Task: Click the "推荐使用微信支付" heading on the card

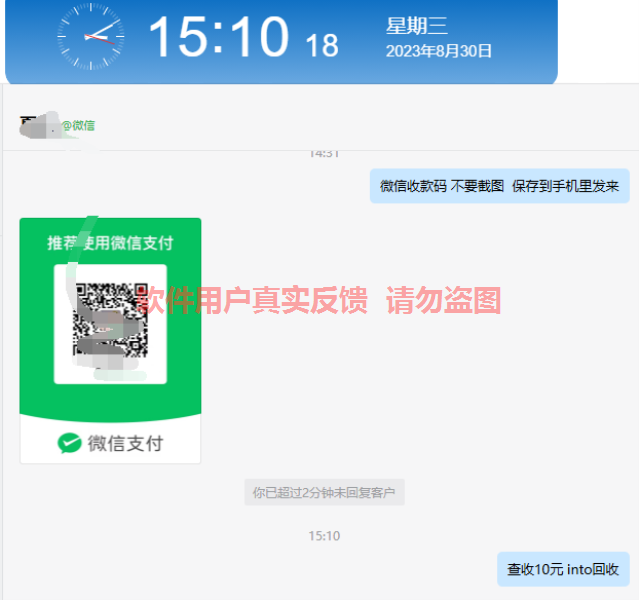Action: [110, 243]
